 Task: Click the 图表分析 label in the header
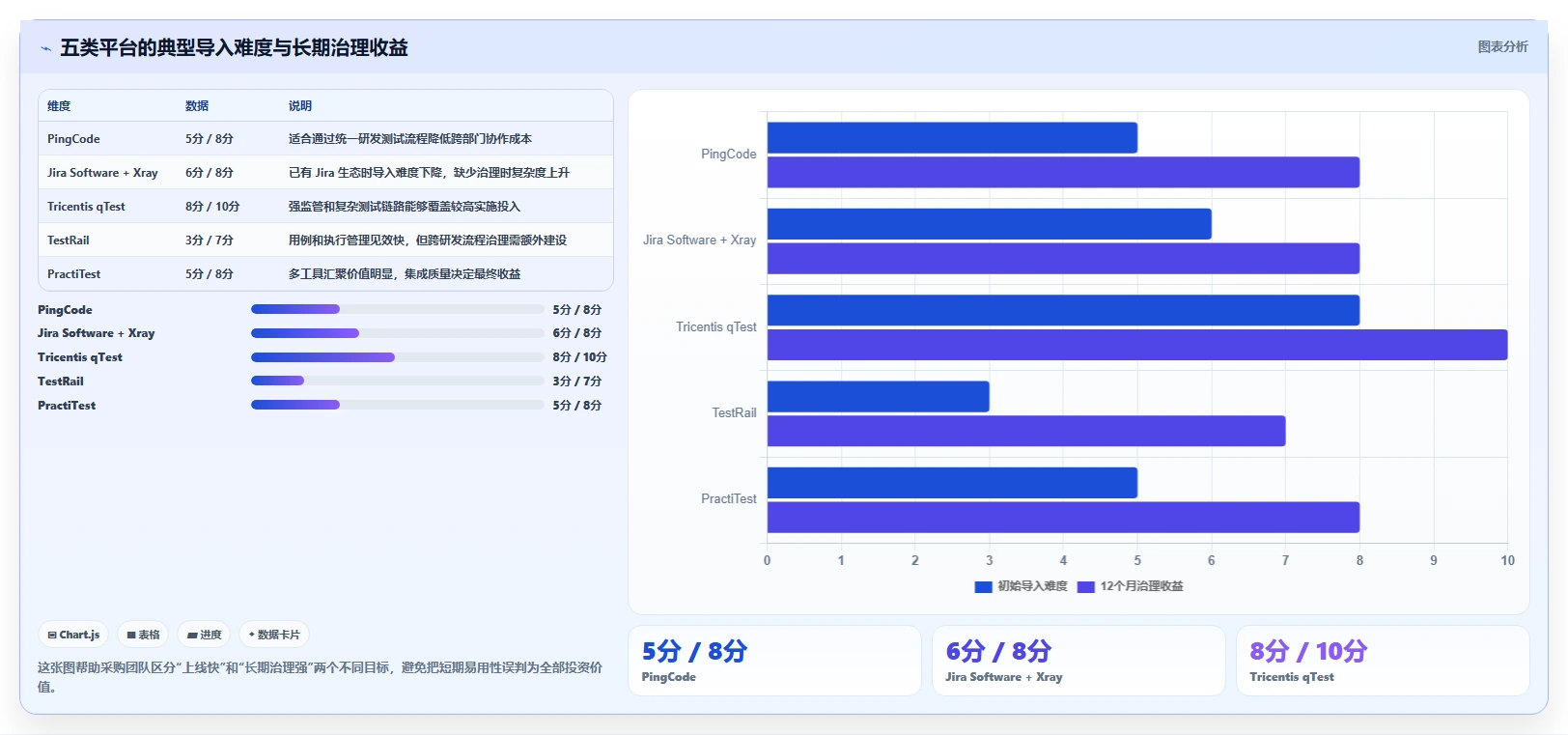(x=1502, y=46)
